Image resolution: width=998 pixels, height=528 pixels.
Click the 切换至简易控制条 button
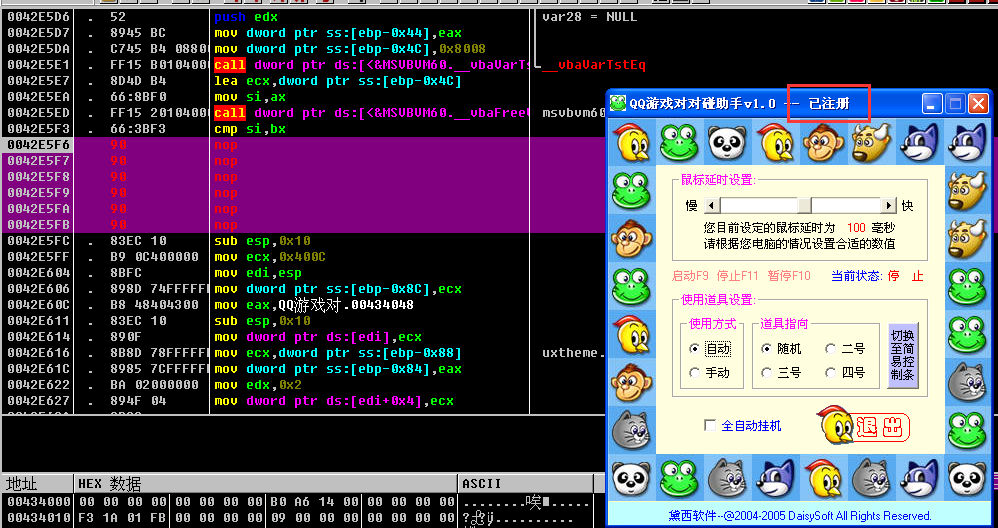(903, 356)
